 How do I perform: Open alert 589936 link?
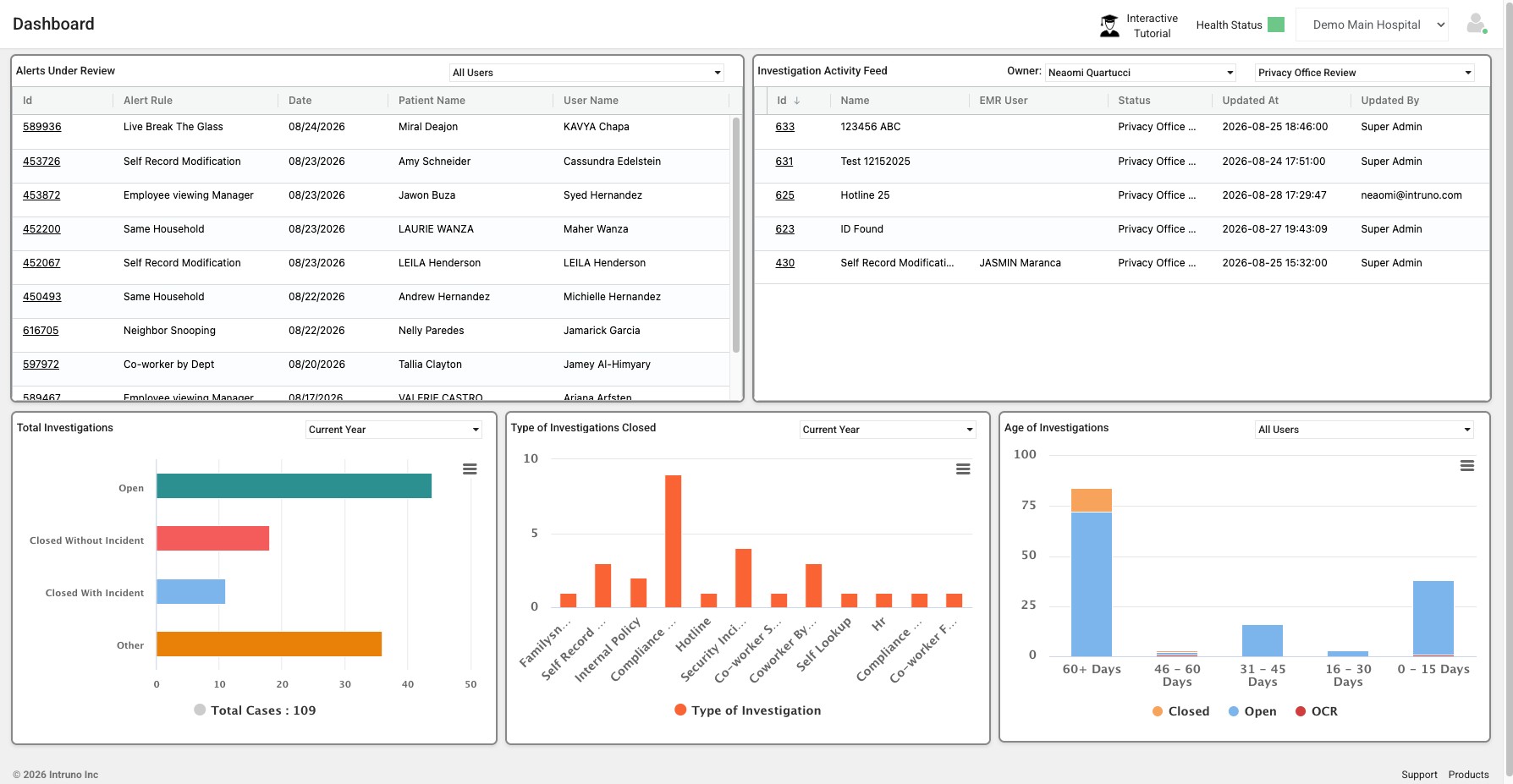(x=42, y=127)
